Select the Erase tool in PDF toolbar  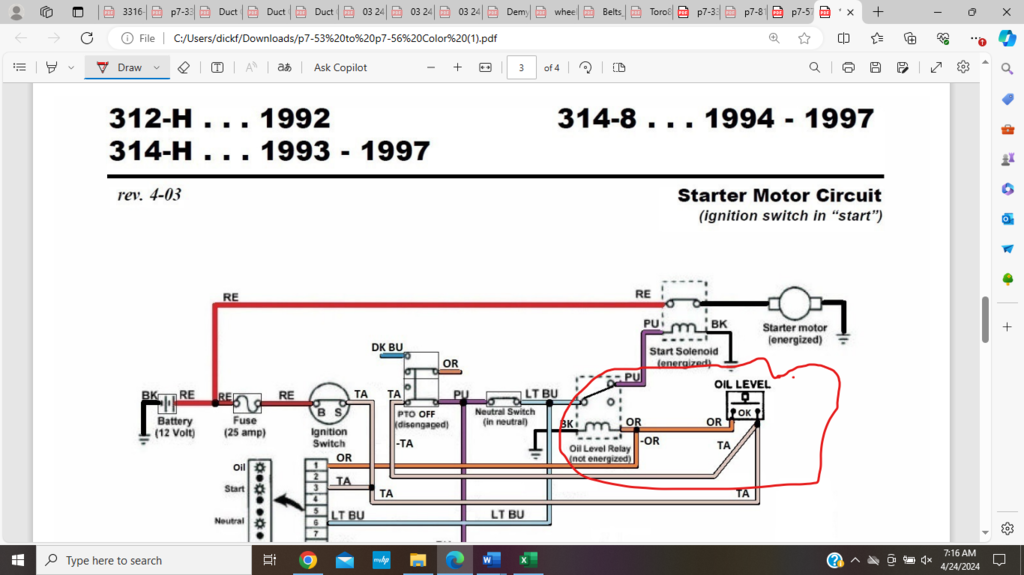click(x=183, y=67)
